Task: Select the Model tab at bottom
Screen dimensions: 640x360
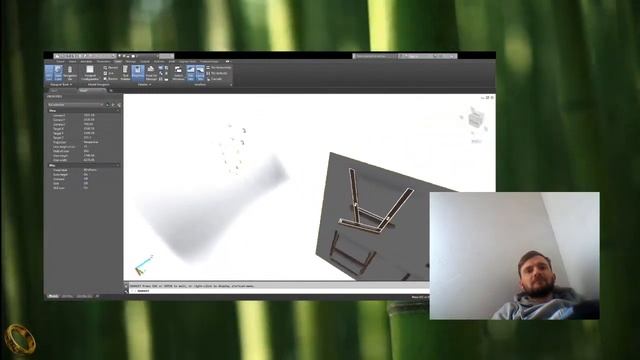Action: click(53, 296)
